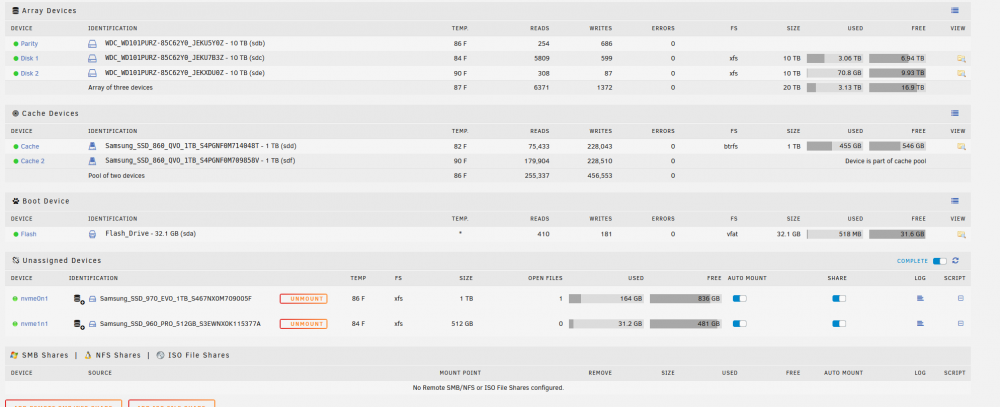Expand partitions of nvme0n1 with plus-disk icon
The width and height of the screenshot is (1000, 407).
point(80,299)
